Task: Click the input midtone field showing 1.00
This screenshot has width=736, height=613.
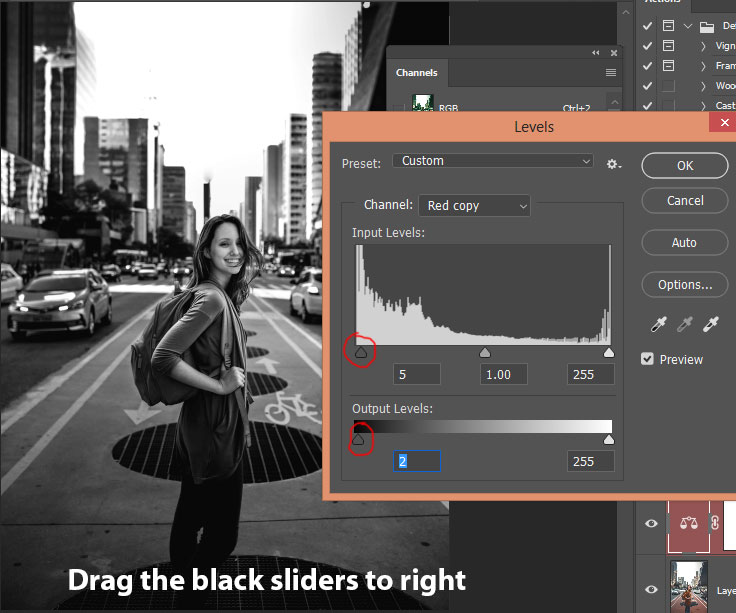Action: pos(504,374)
